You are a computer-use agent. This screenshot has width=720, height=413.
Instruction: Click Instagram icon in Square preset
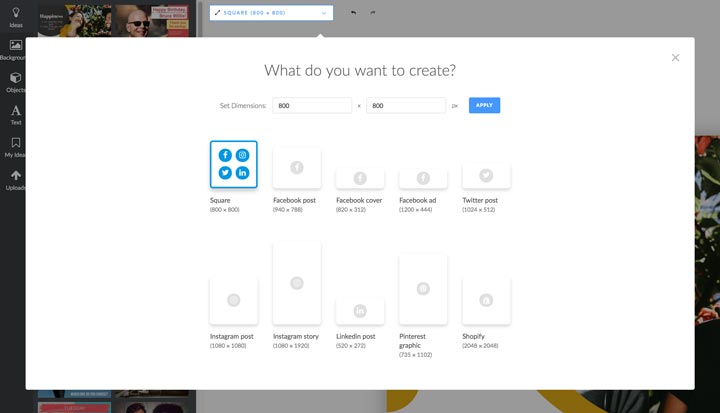click(x=242, y=155)
